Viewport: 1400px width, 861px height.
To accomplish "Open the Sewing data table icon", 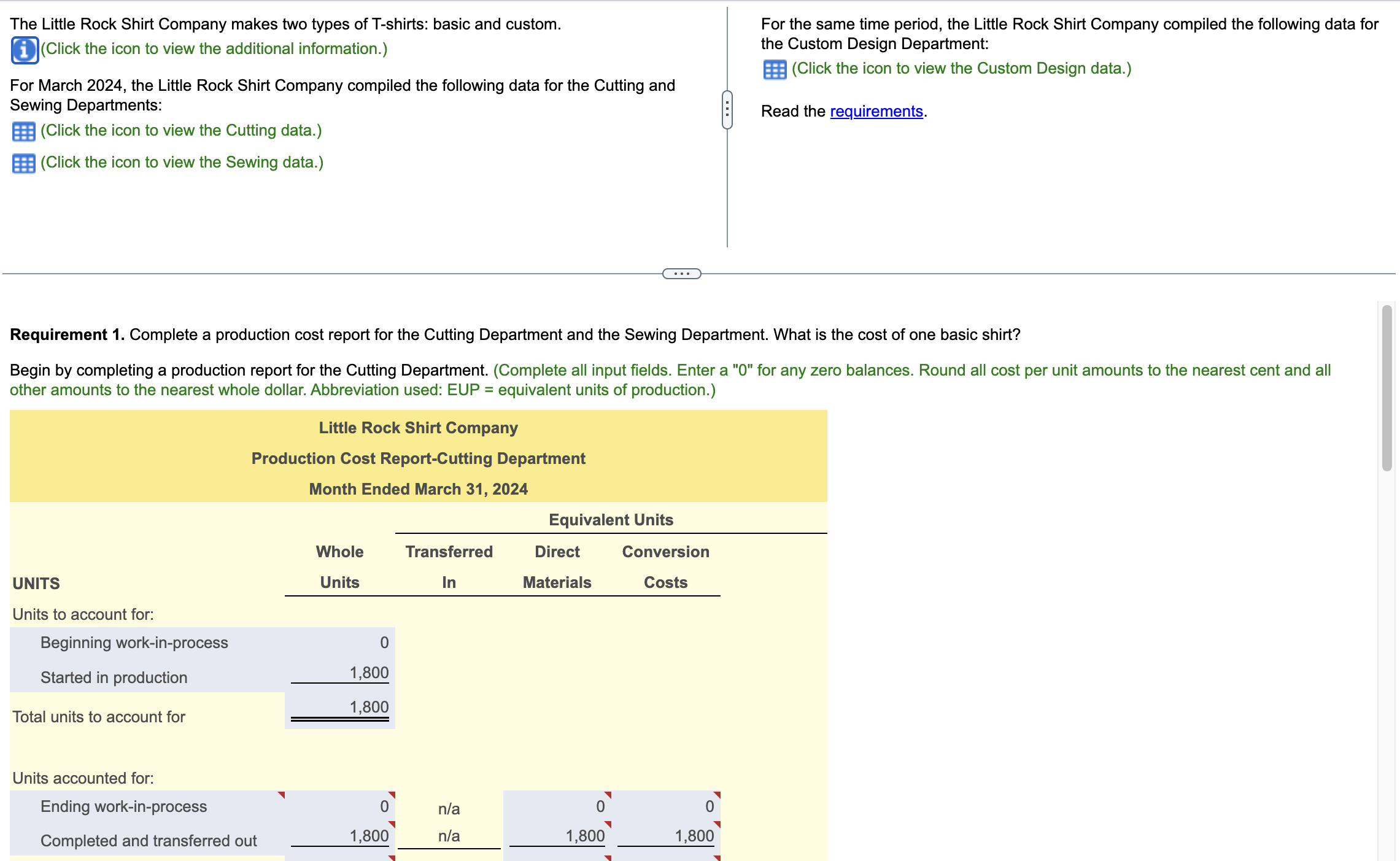I will pos(23,163).
